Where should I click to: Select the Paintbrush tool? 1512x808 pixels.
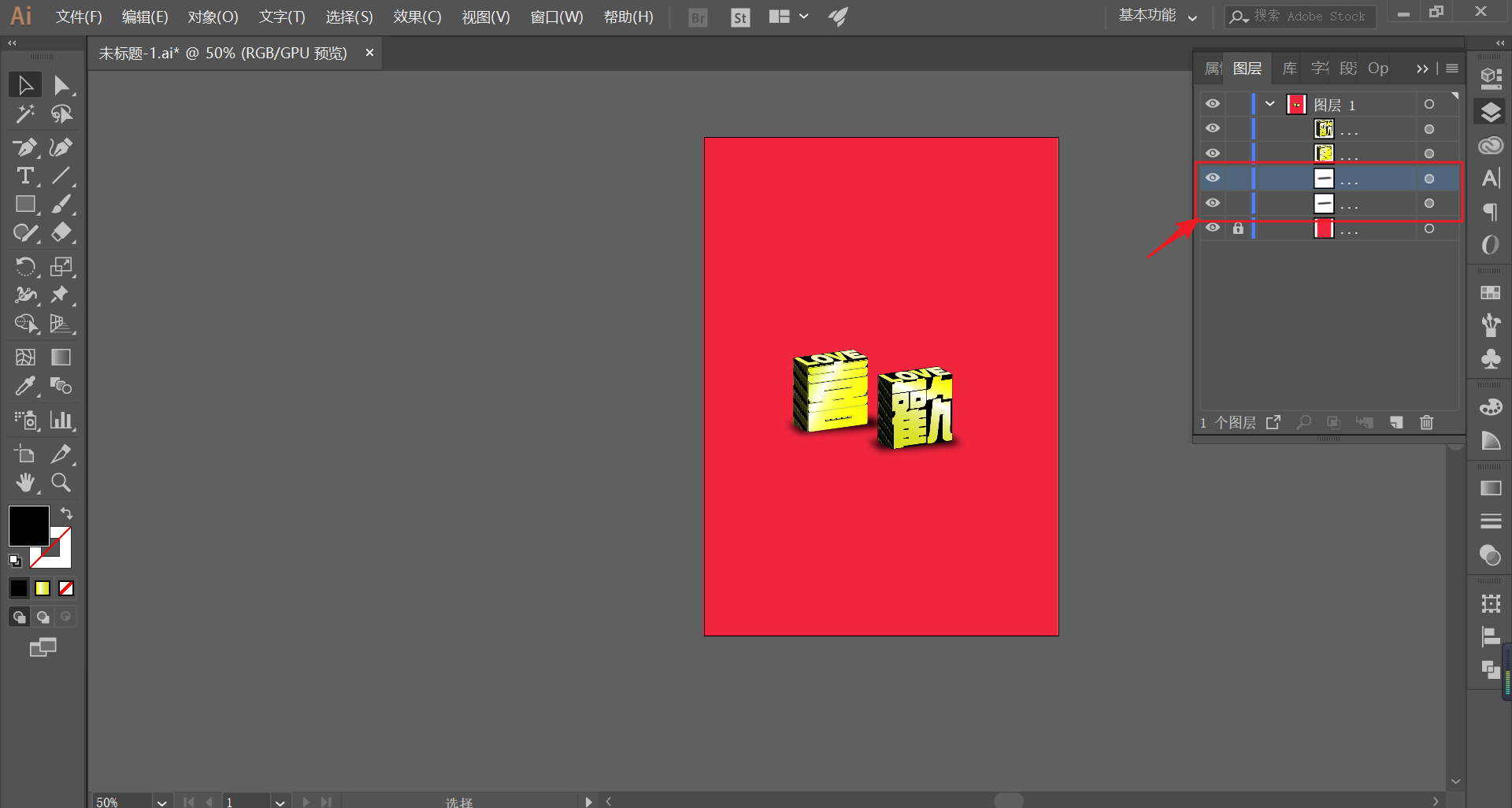click(61, 205)
